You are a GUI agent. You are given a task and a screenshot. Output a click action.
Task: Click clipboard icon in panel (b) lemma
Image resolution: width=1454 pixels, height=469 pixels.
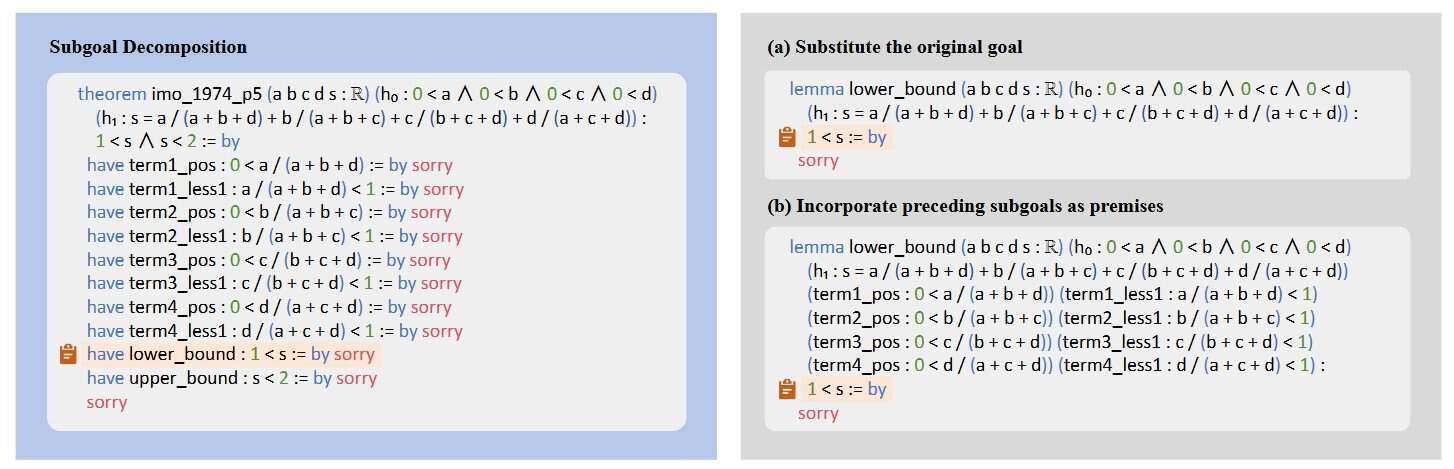click(786, 389)
